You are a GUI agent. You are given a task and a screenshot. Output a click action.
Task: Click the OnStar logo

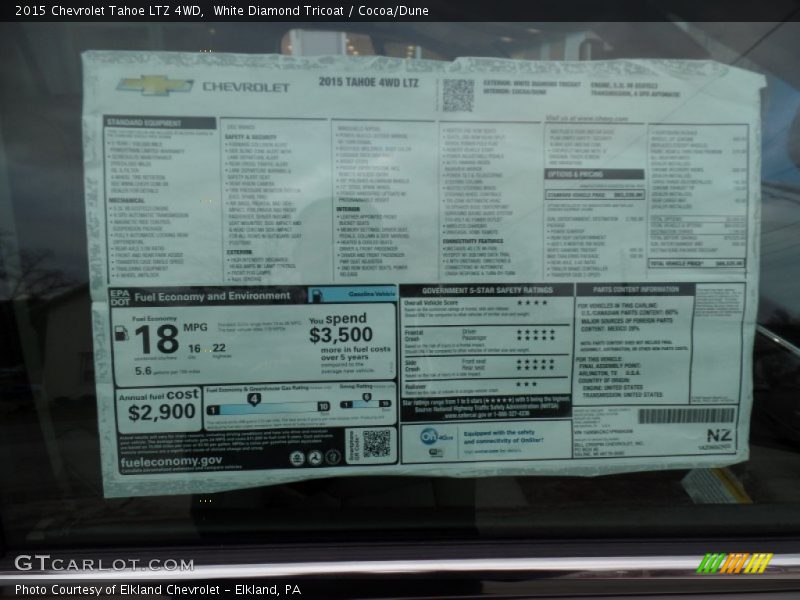435,437
